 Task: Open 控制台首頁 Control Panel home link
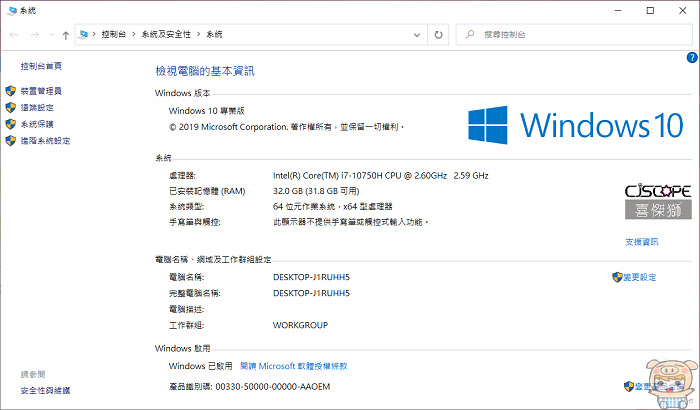41,66
